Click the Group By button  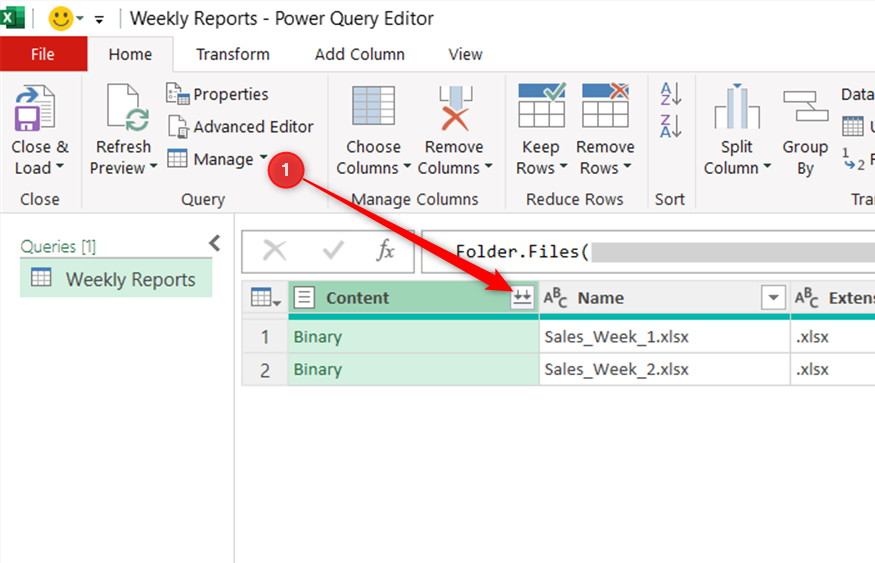805,133
